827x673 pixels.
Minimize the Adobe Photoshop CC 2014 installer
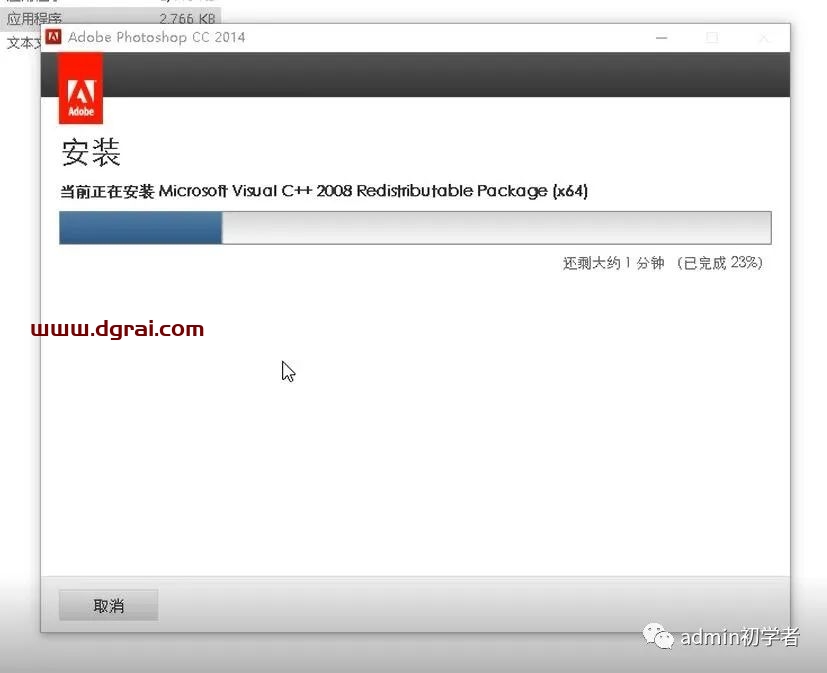[x=661, y=38]
